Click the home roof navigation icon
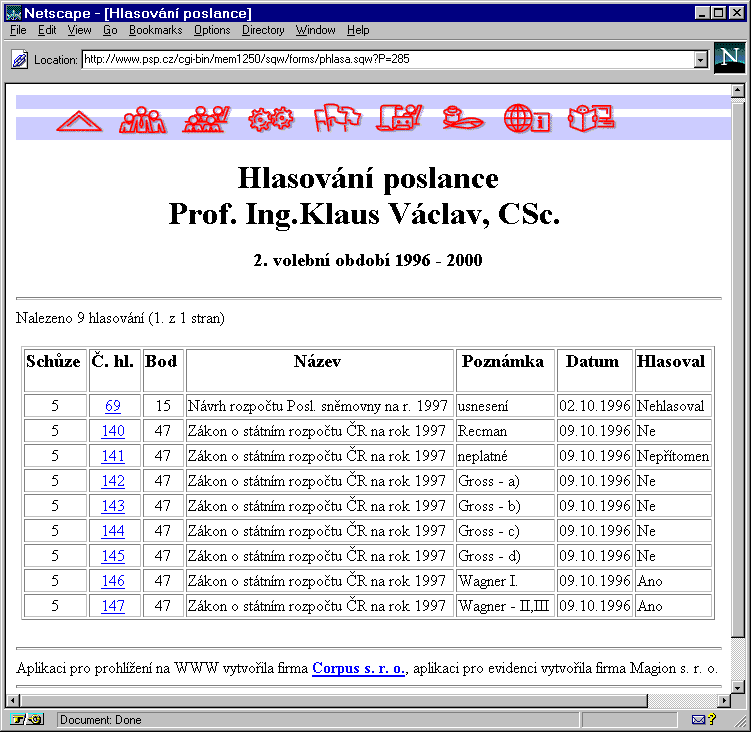Screen dimensions: 751x732 (x=79, y=120)
